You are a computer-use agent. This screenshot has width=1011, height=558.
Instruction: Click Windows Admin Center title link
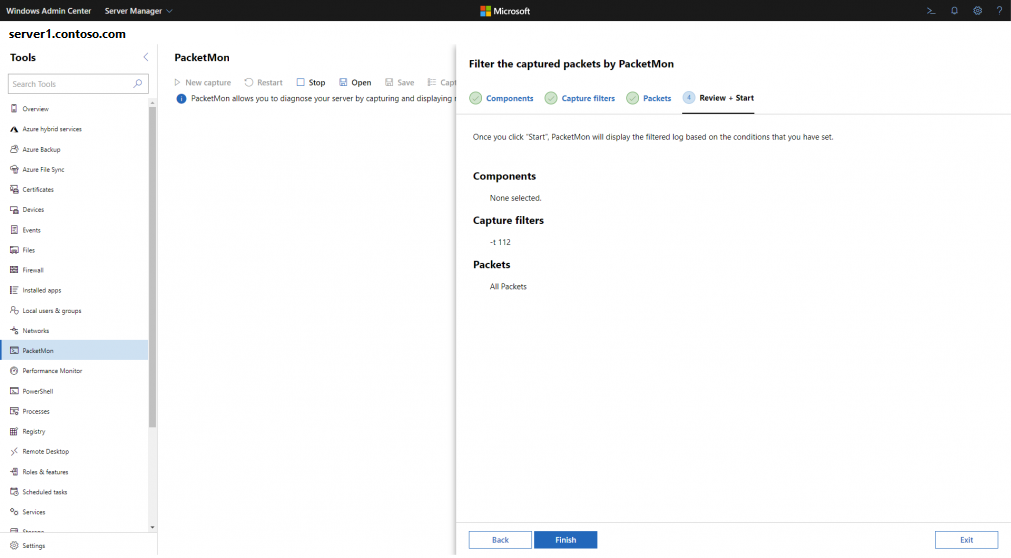point(48,11)
